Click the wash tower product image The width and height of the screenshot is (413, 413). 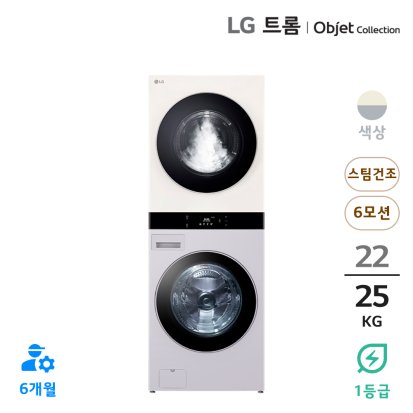(206, 234)
